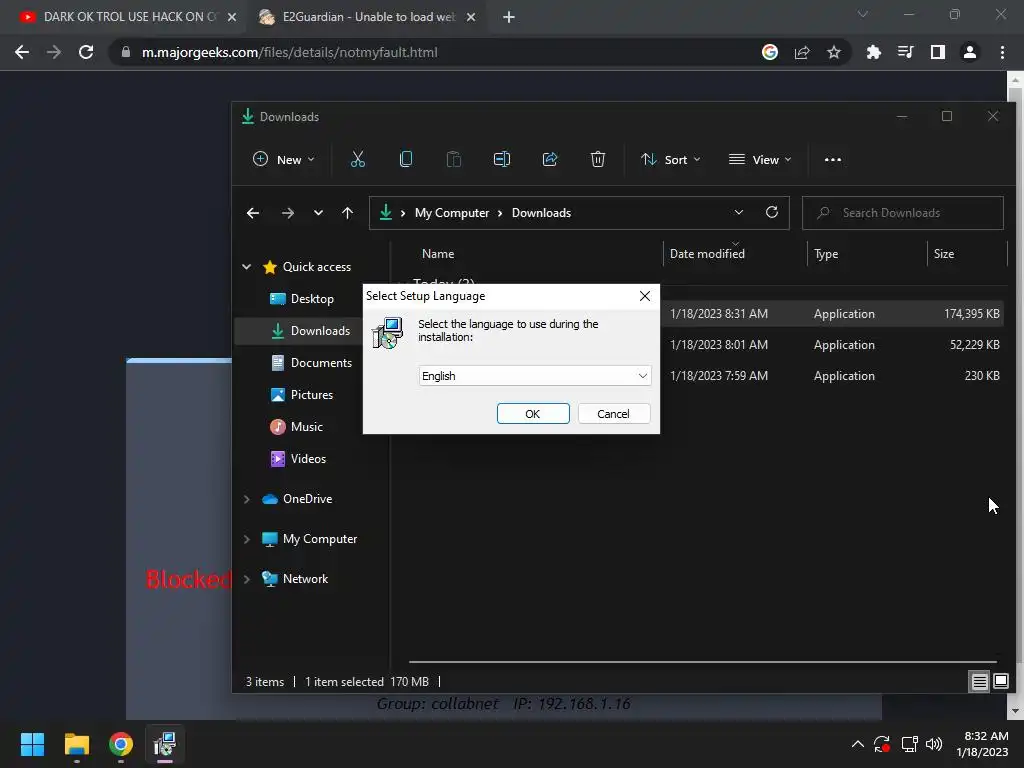The image size is (1024, 768).
Task: Expand the OneDrive tree node
Action: (247, 499)
